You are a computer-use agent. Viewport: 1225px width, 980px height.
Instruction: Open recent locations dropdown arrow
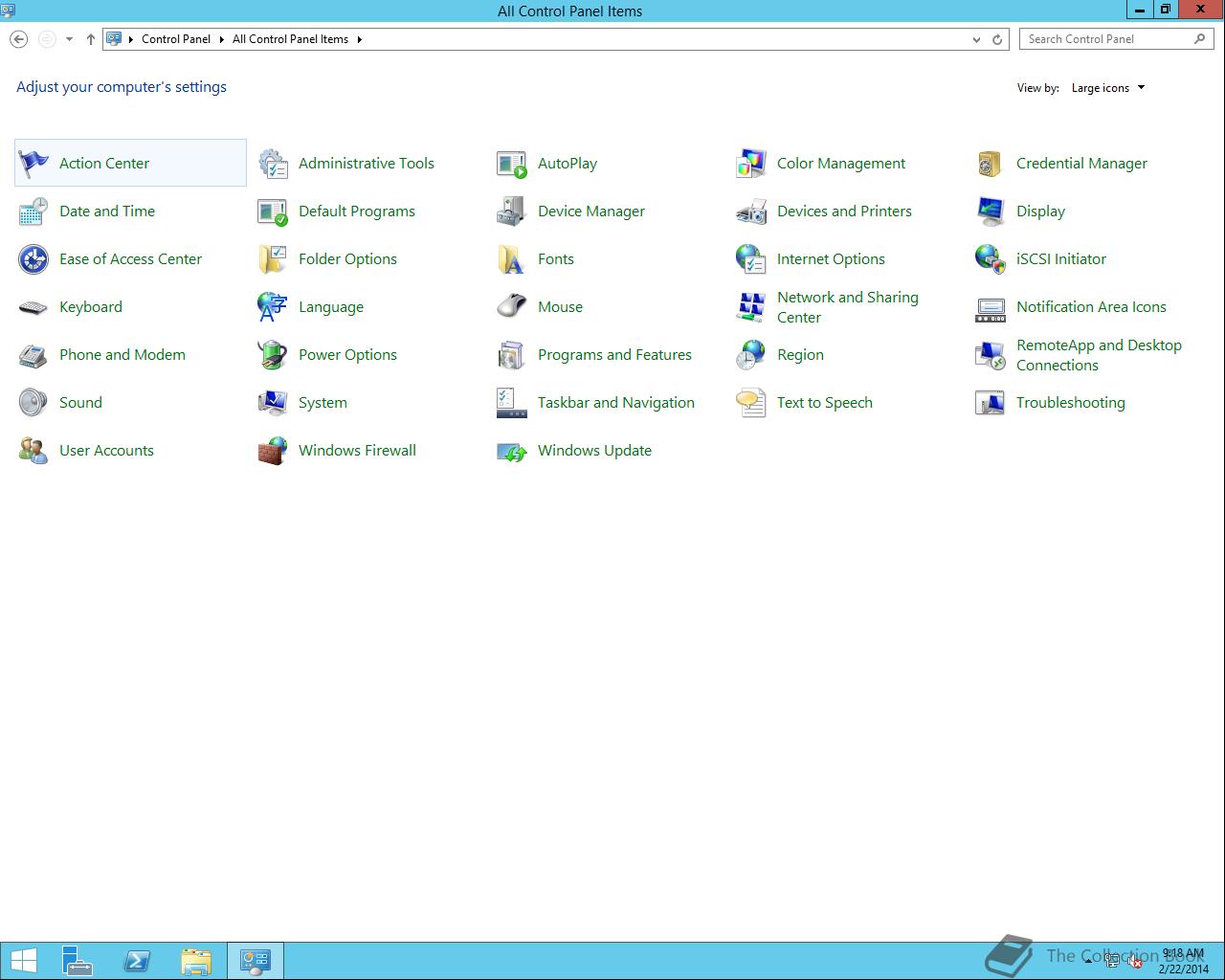click(x=69, y=39)
